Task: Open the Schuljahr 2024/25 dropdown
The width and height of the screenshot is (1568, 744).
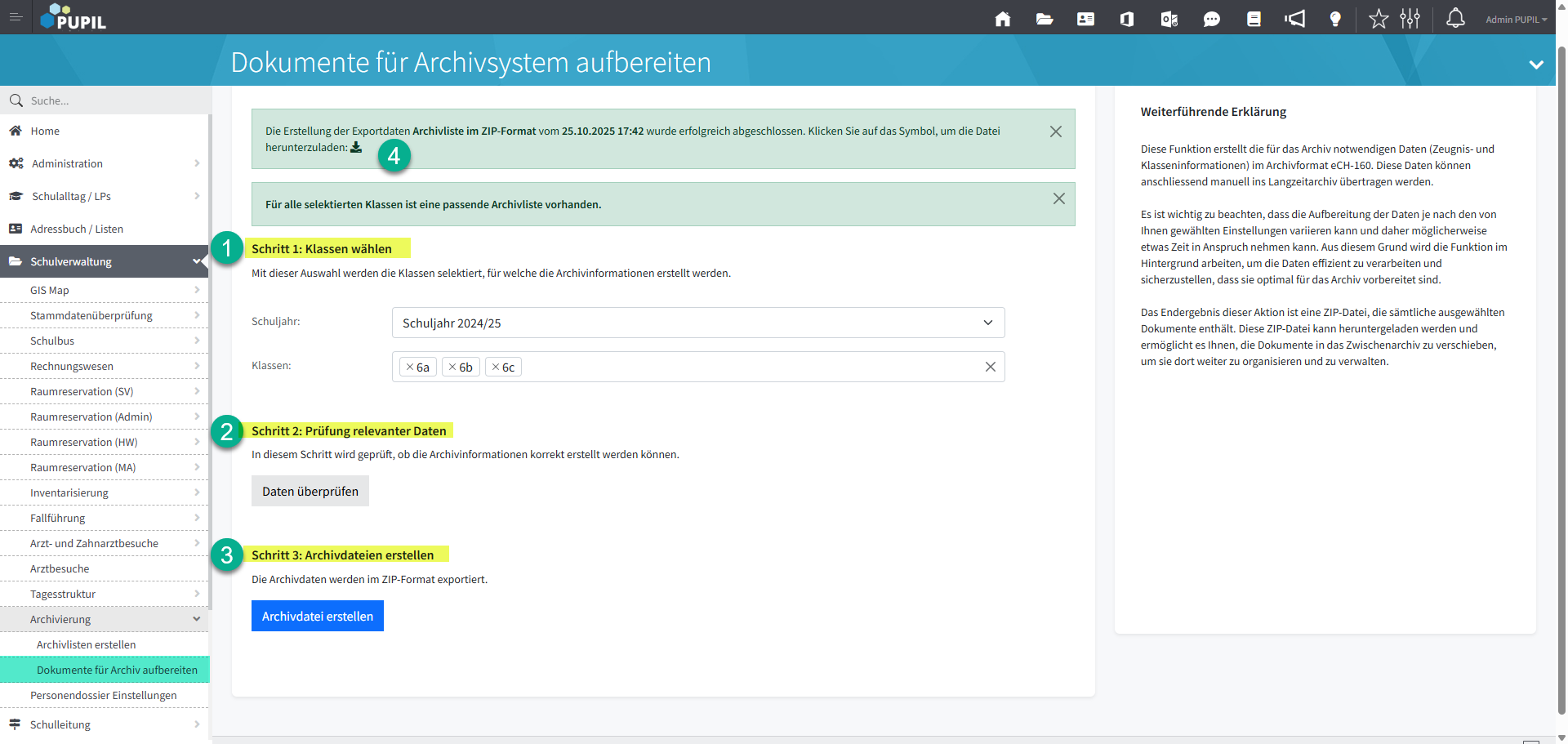Action: tap(697, 323)
